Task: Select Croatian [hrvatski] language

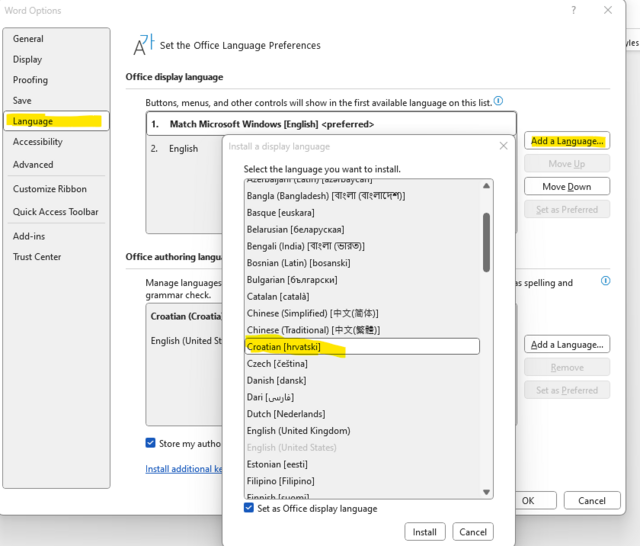Action: point(362,346)
